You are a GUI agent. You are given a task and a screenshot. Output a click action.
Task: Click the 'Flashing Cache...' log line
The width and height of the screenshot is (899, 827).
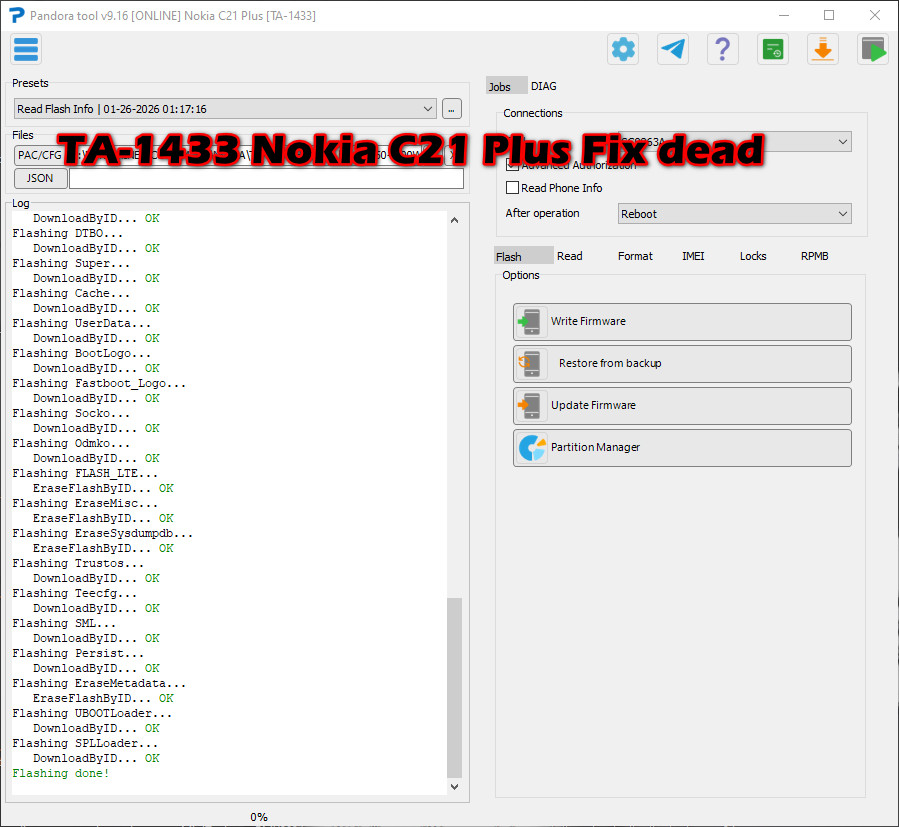tap(71, 293)
